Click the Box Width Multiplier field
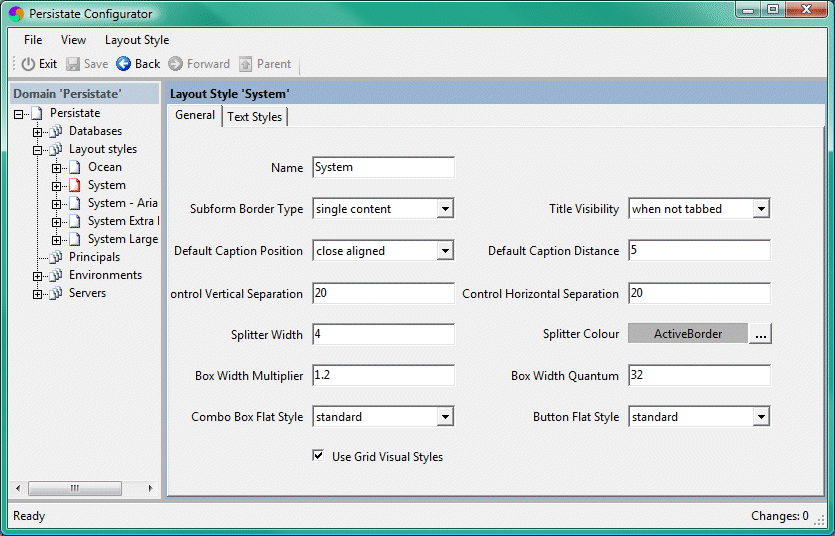The height and width of the screenshot is (536, 835). tap(383, 375)
